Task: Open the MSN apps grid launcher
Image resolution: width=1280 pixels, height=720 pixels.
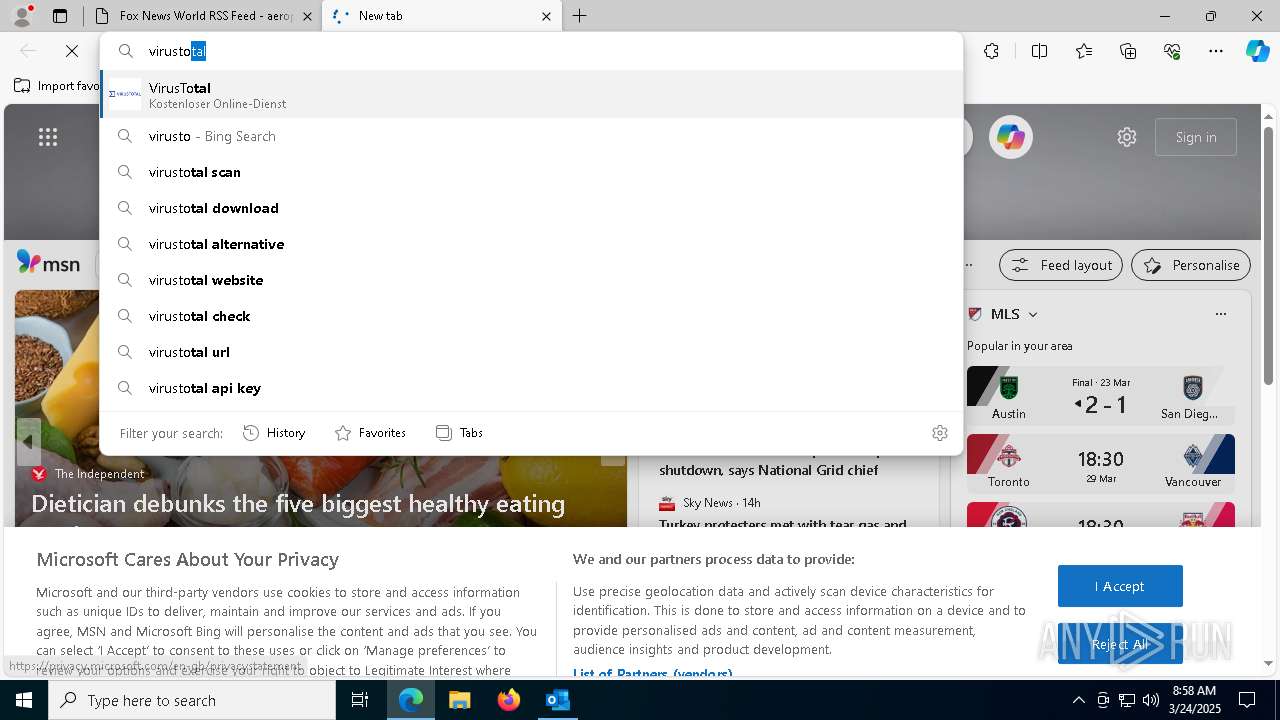Action: [x=48, y=137]
